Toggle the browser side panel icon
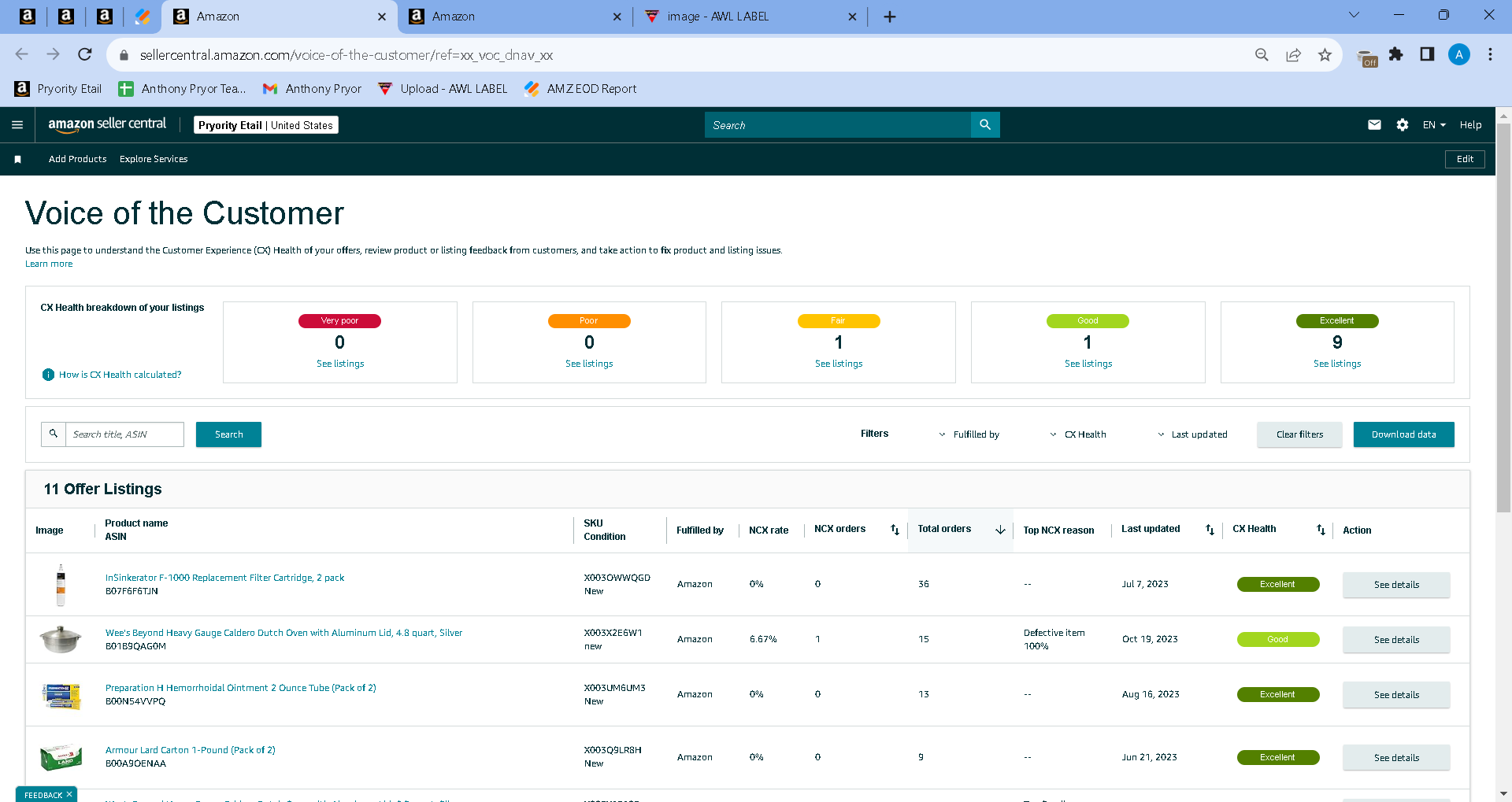Screen dimensions: 1512x802 coord(1427,54)
